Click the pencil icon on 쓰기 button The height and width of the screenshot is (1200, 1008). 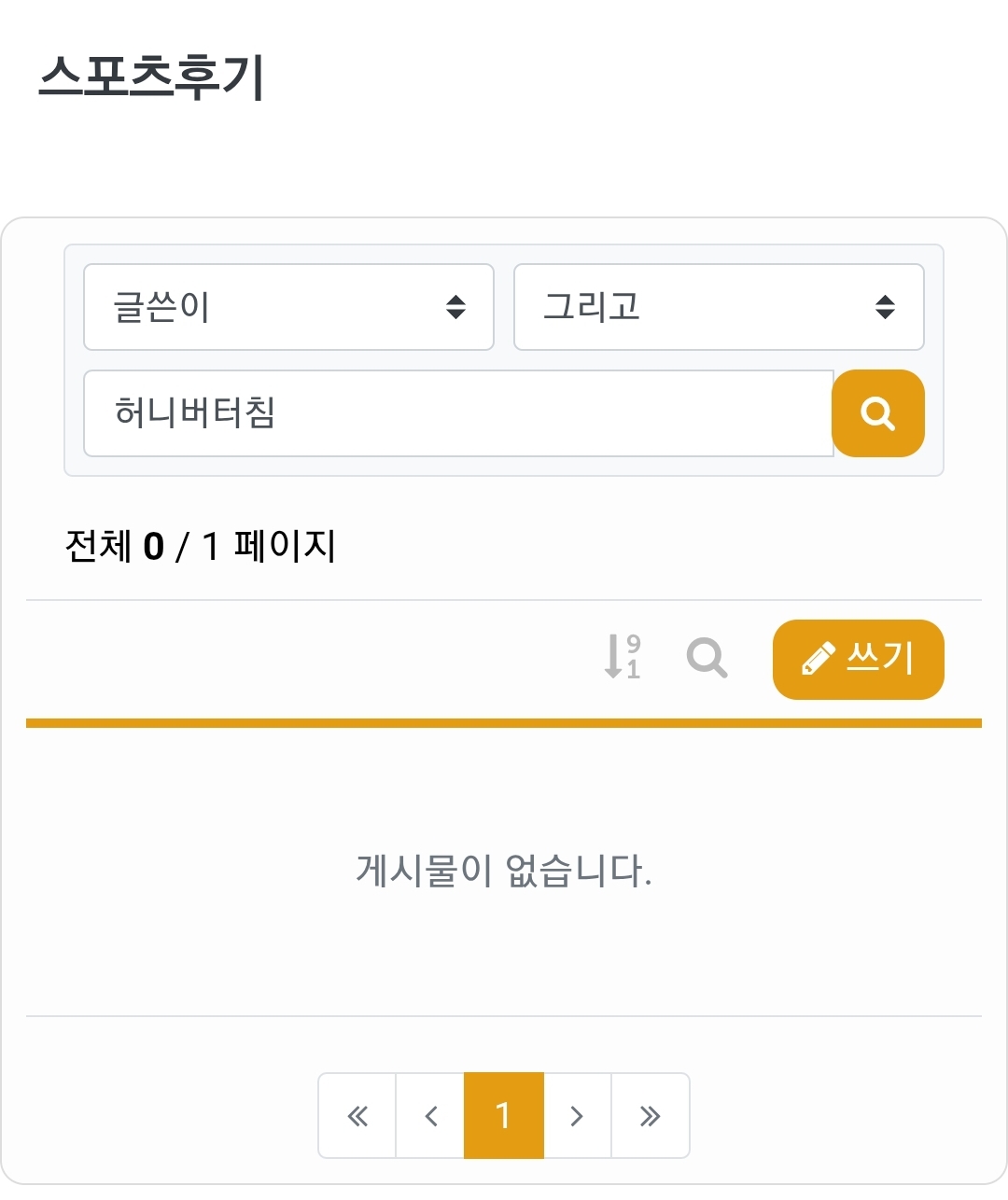click(x=818, y=659)
